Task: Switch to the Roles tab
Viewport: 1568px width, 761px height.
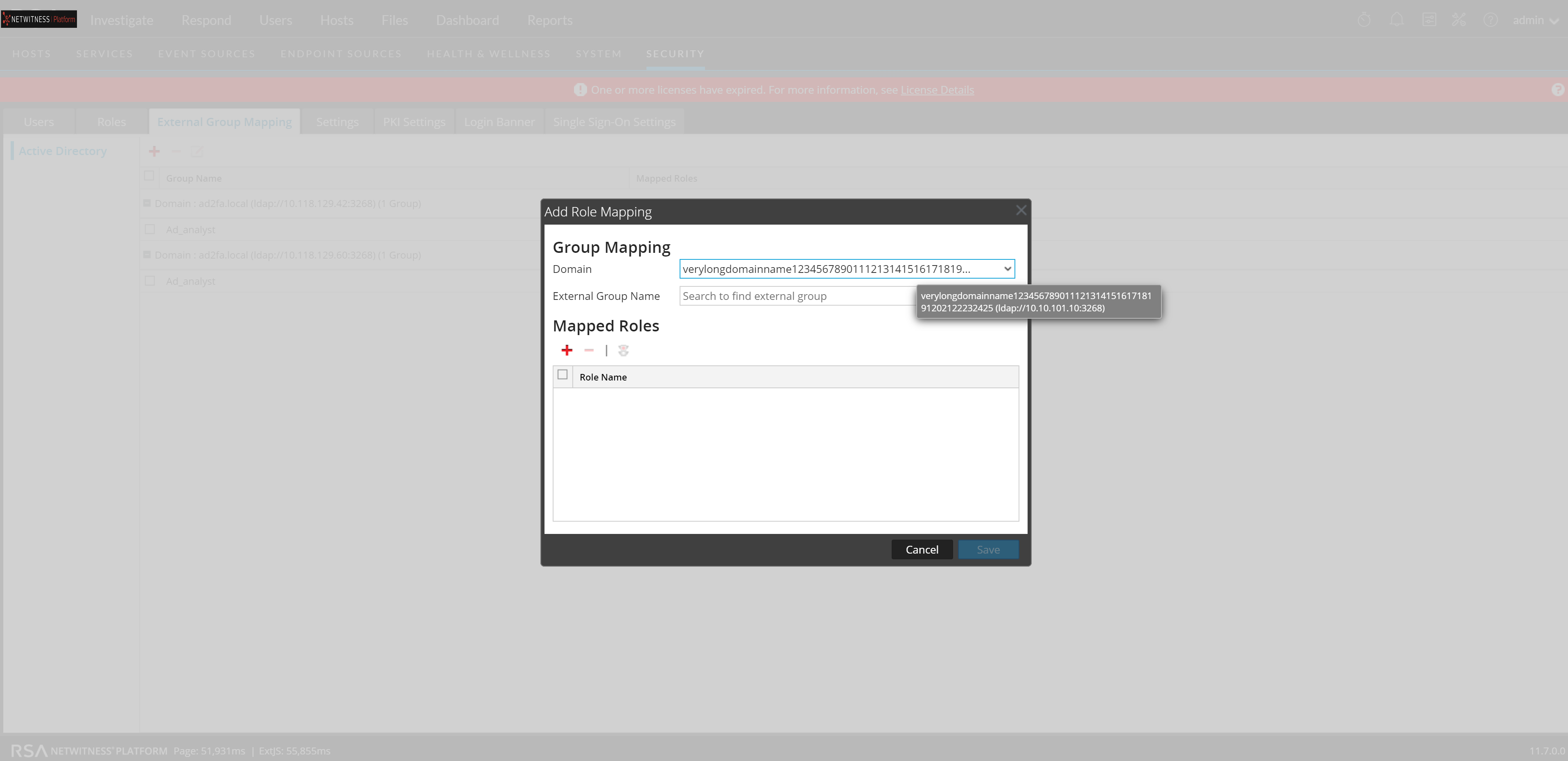Action: tap(111, 122)
